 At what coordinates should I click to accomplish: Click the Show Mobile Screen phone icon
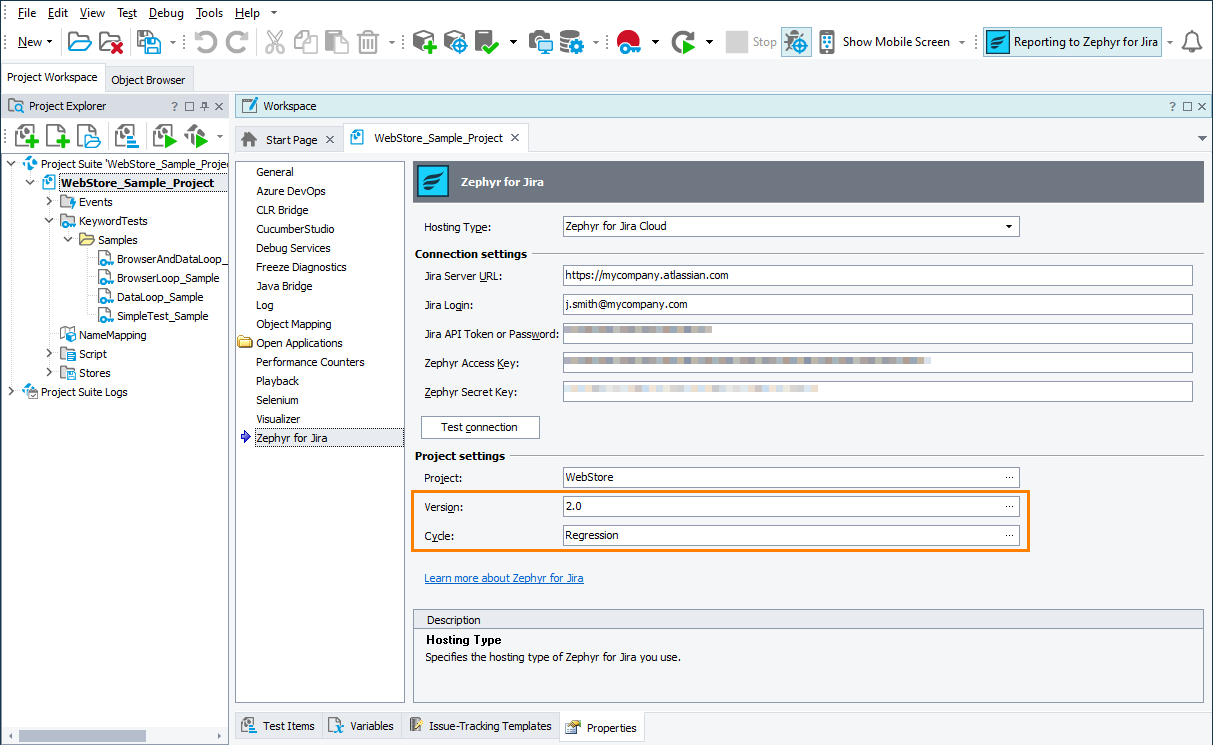[827, 42]
